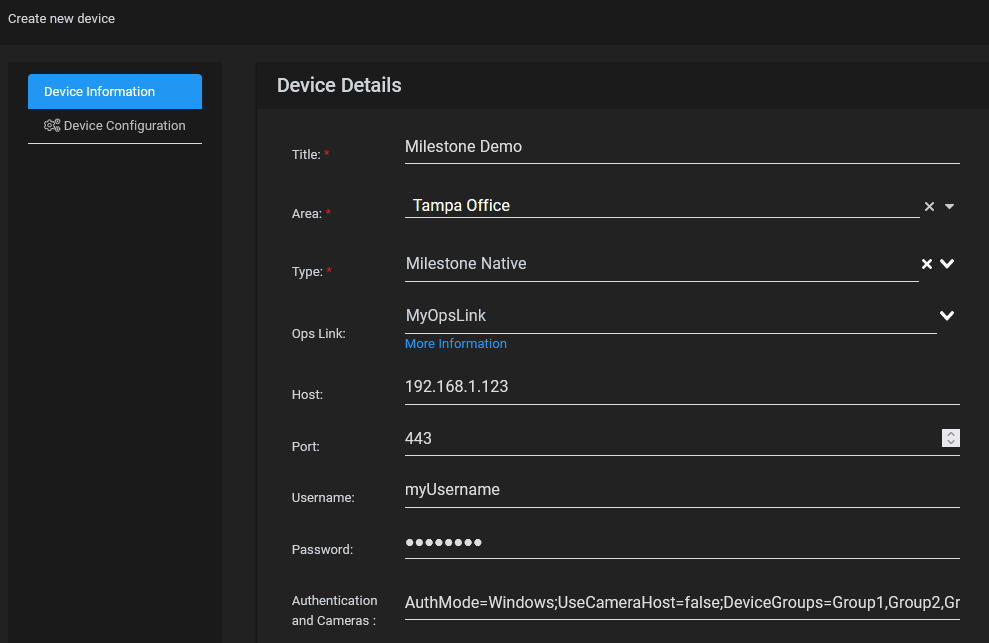Screen dimensions: 989x643
Task: Edit the Authentication and Cameras field
Action: [682, 603]
